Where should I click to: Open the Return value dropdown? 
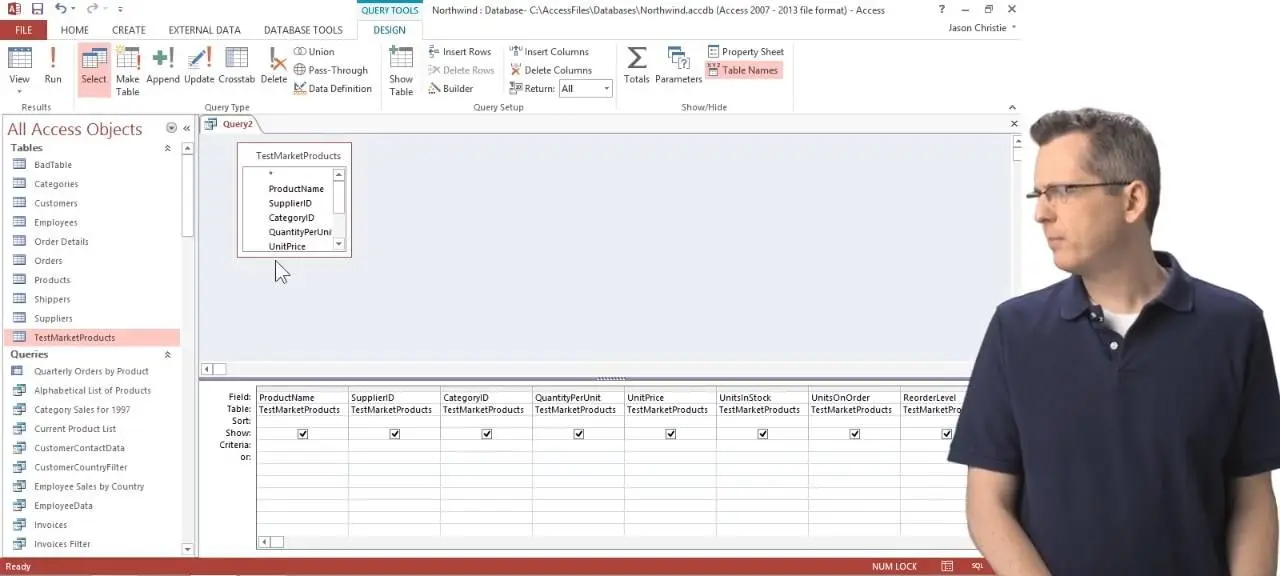tap(606, 88)
